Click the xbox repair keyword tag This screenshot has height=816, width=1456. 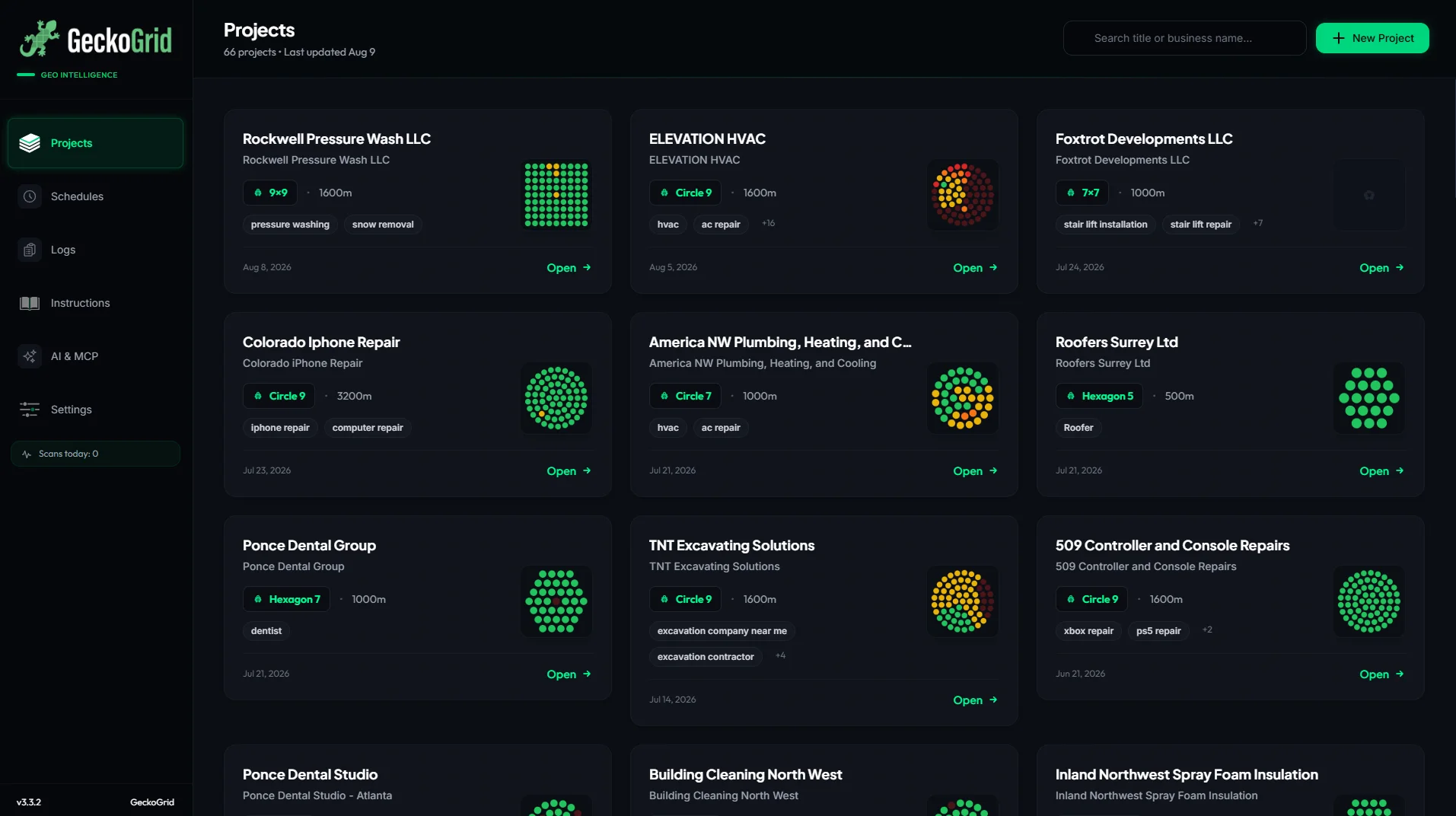pos(1088,631)
